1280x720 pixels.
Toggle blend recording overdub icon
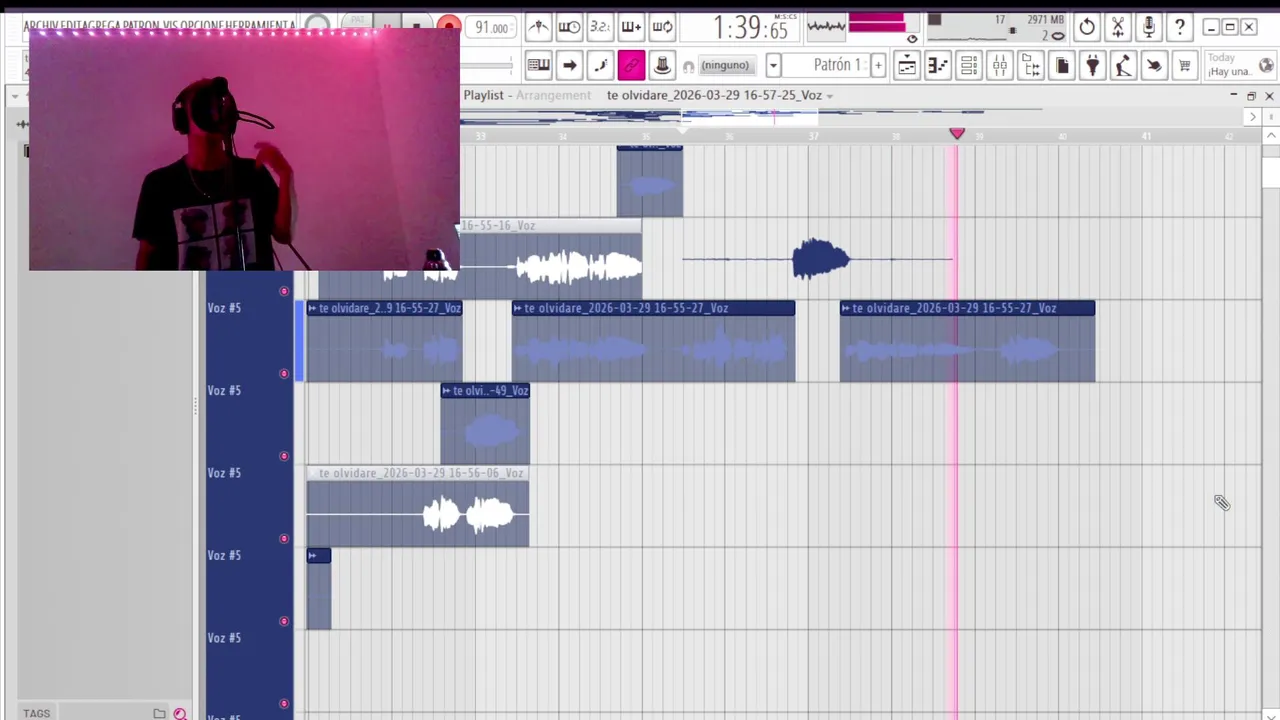point(631,27)
